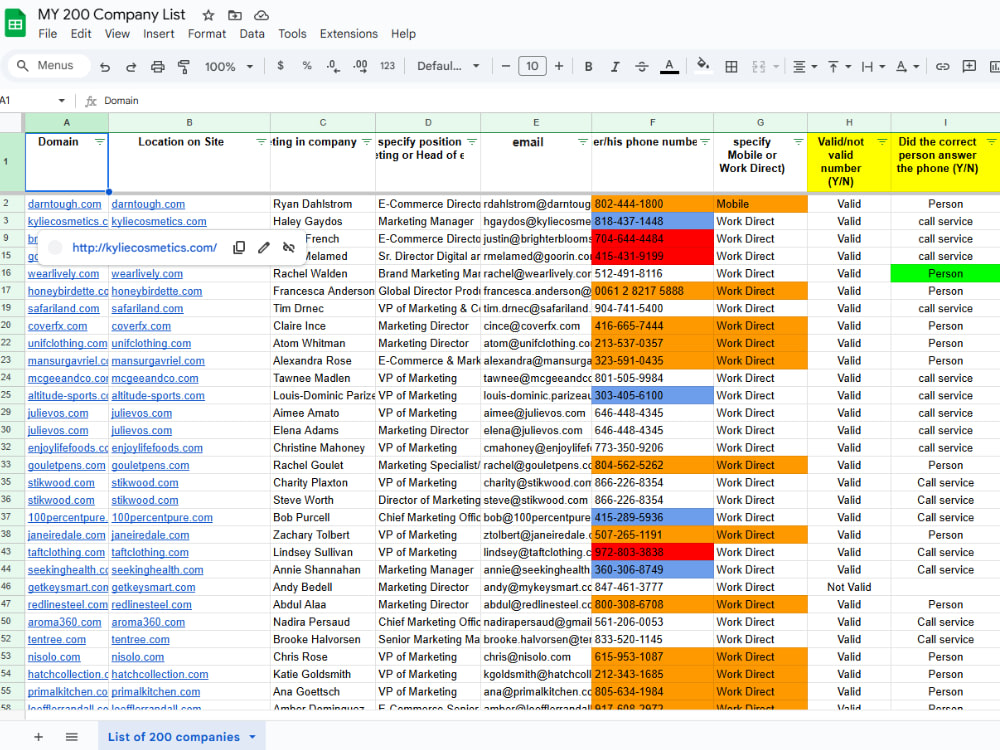1000x750 pixels.
Task: Open the Borders grid icon
Action: tap(732, 66)
